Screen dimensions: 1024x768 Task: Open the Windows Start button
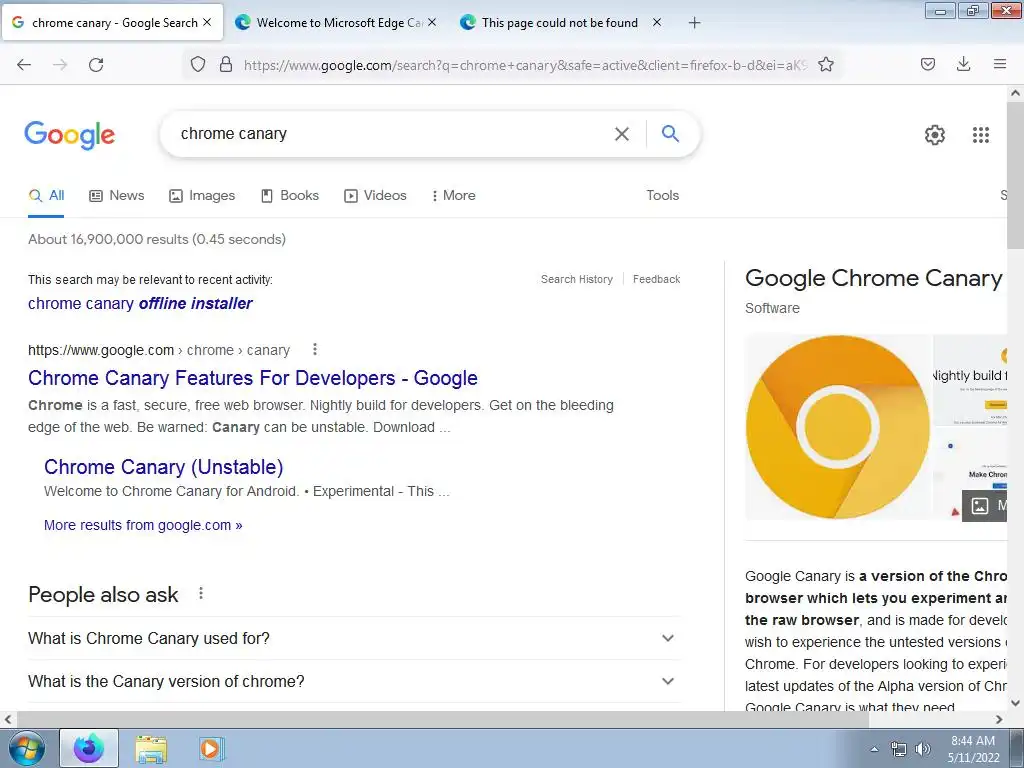tap(26, 749)
